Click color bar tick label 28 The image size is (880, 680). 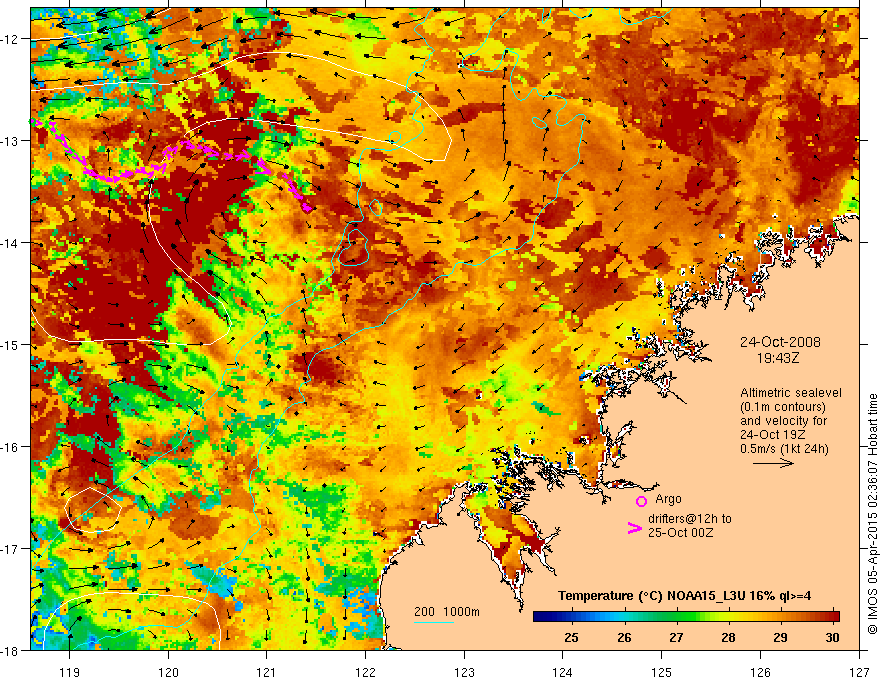tap(728, 637)
